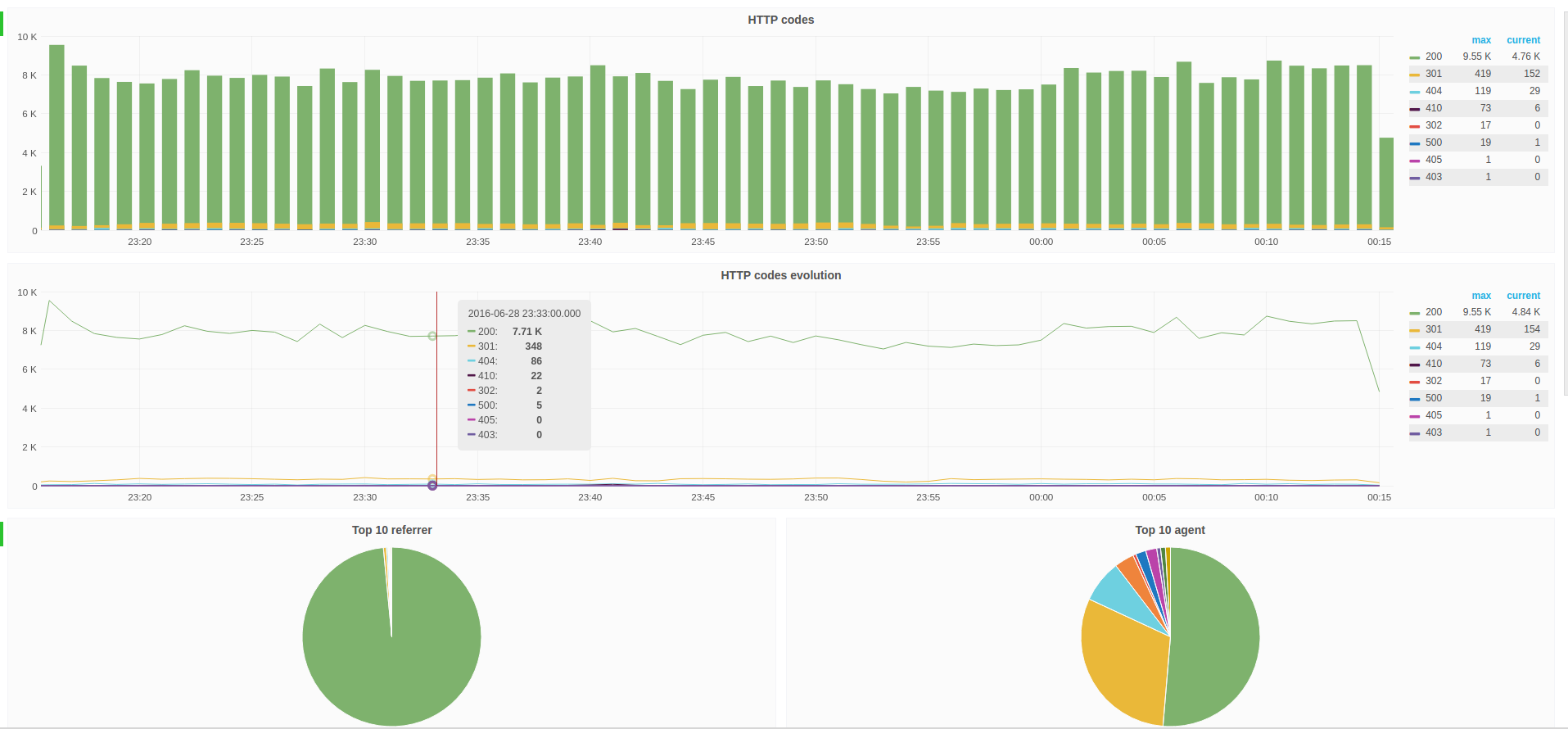Toggle series 404 in HTTP codes legend

pos(1433,91)
